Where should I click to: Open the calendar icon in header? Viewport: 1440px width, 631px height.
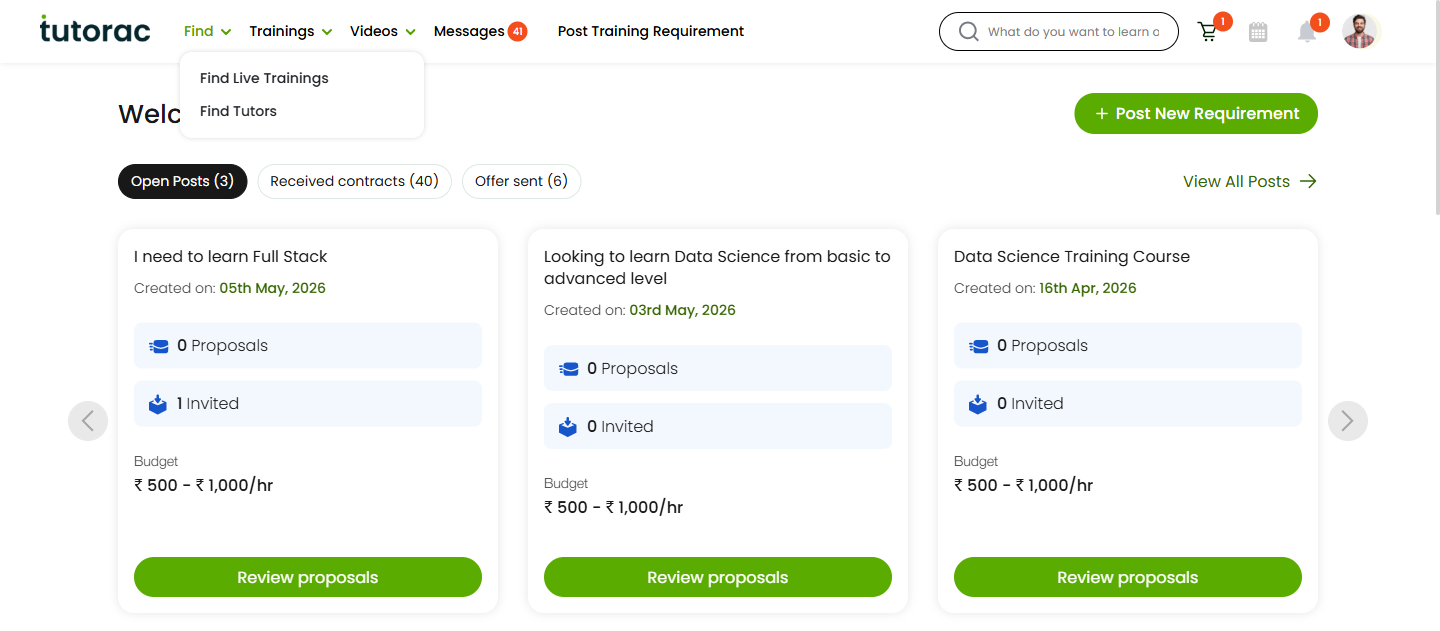pos(1258,32)
